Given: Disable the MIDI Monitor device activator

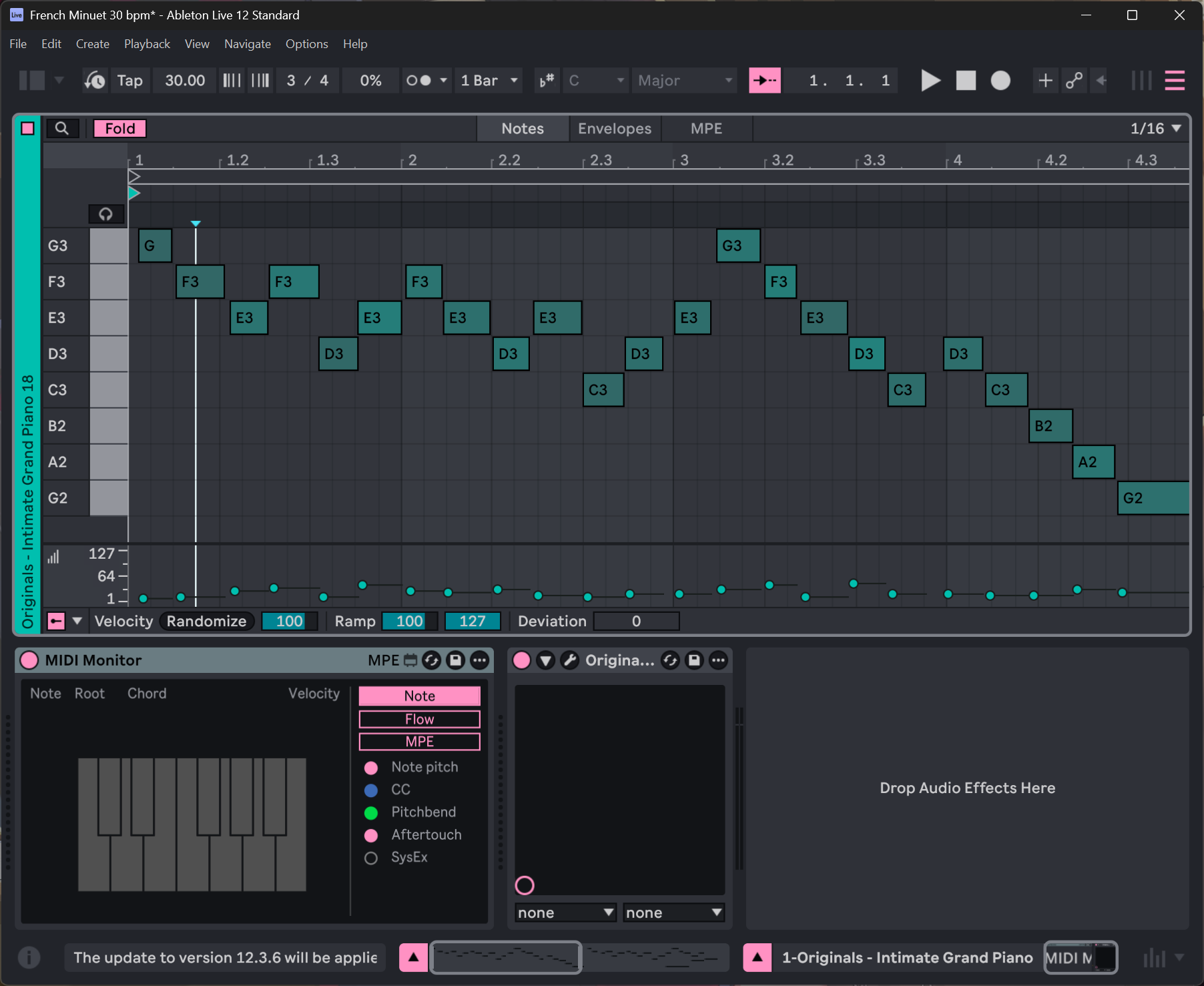Looking at the screenshot, I should click(x=29, y=660).
